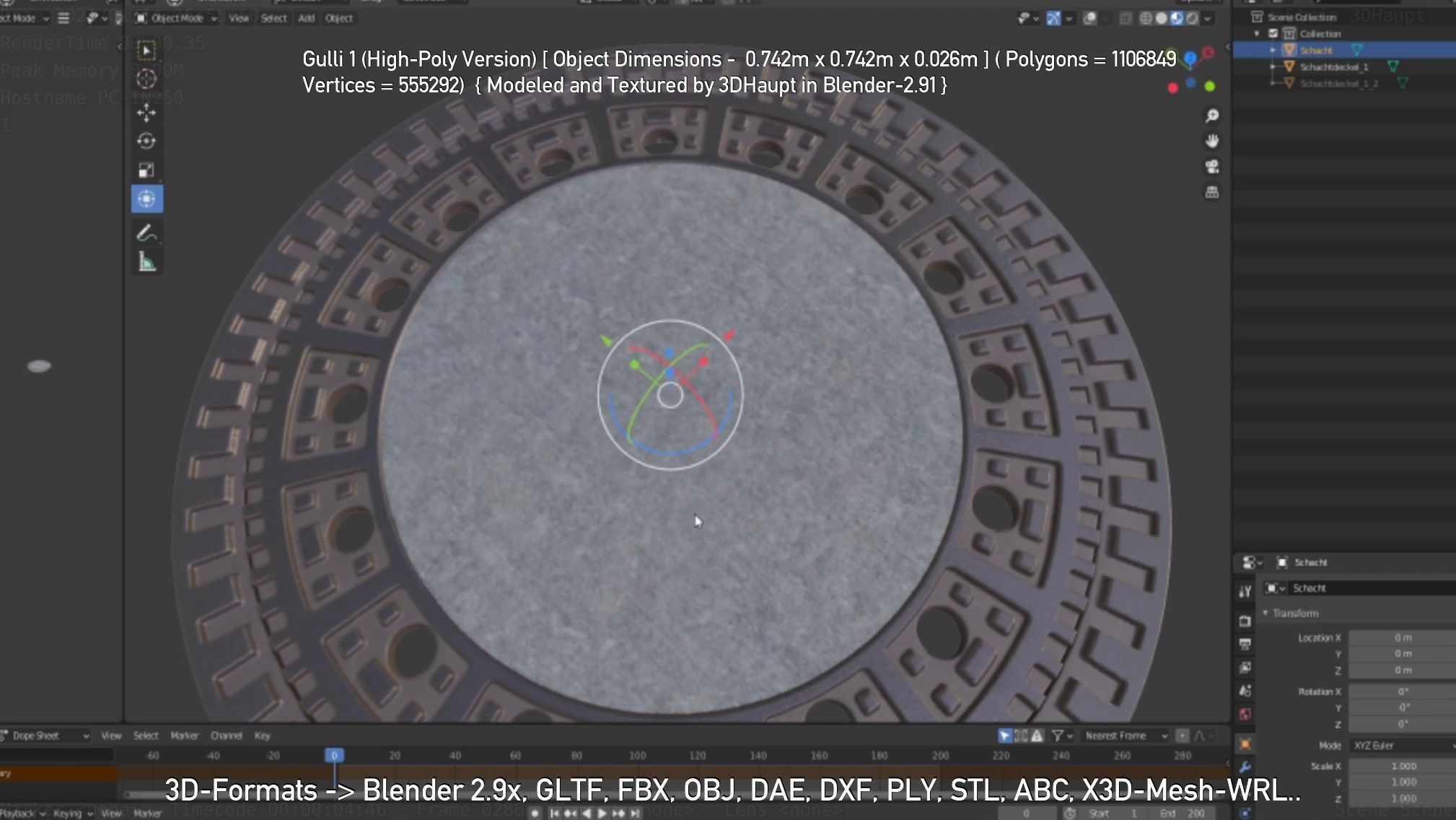Switch to rendered shading mode
Screen dimensions: 1456x820
pos(1192,18)
